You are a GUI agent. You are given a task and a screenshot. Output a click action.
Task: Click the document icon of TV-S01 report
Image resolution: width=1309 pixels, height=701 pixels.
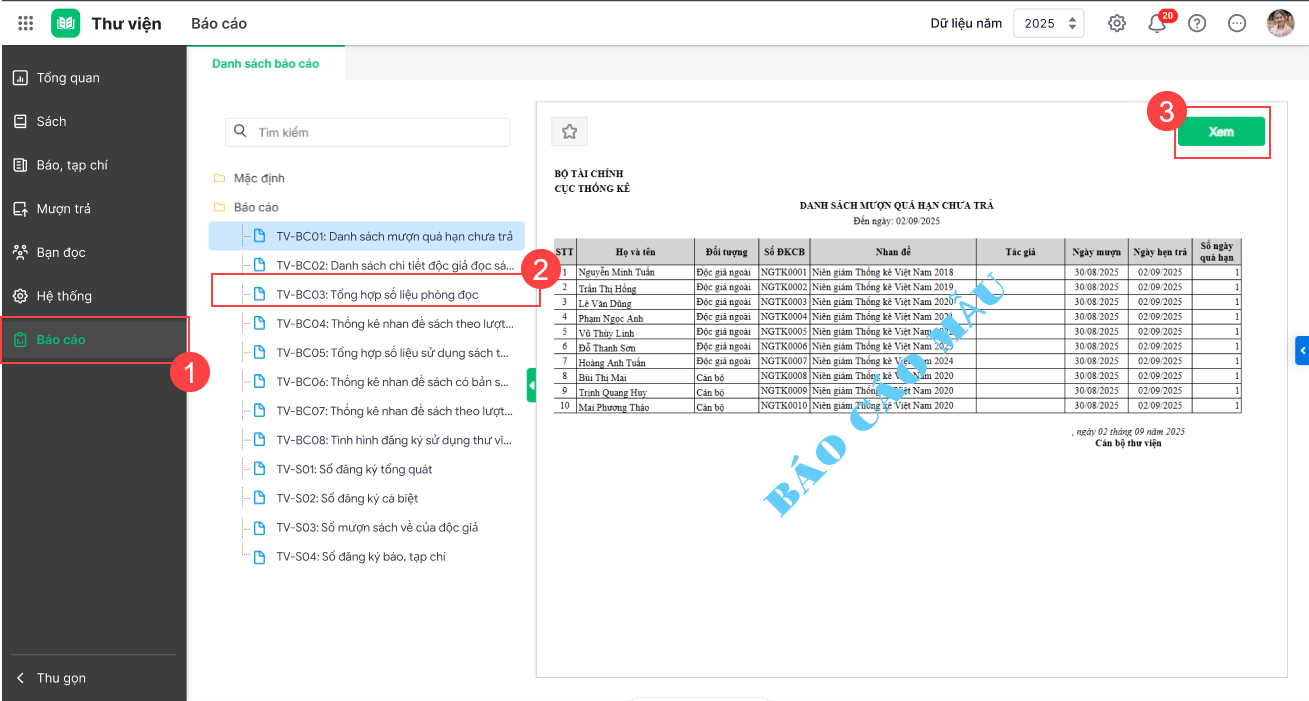[259, 469]
